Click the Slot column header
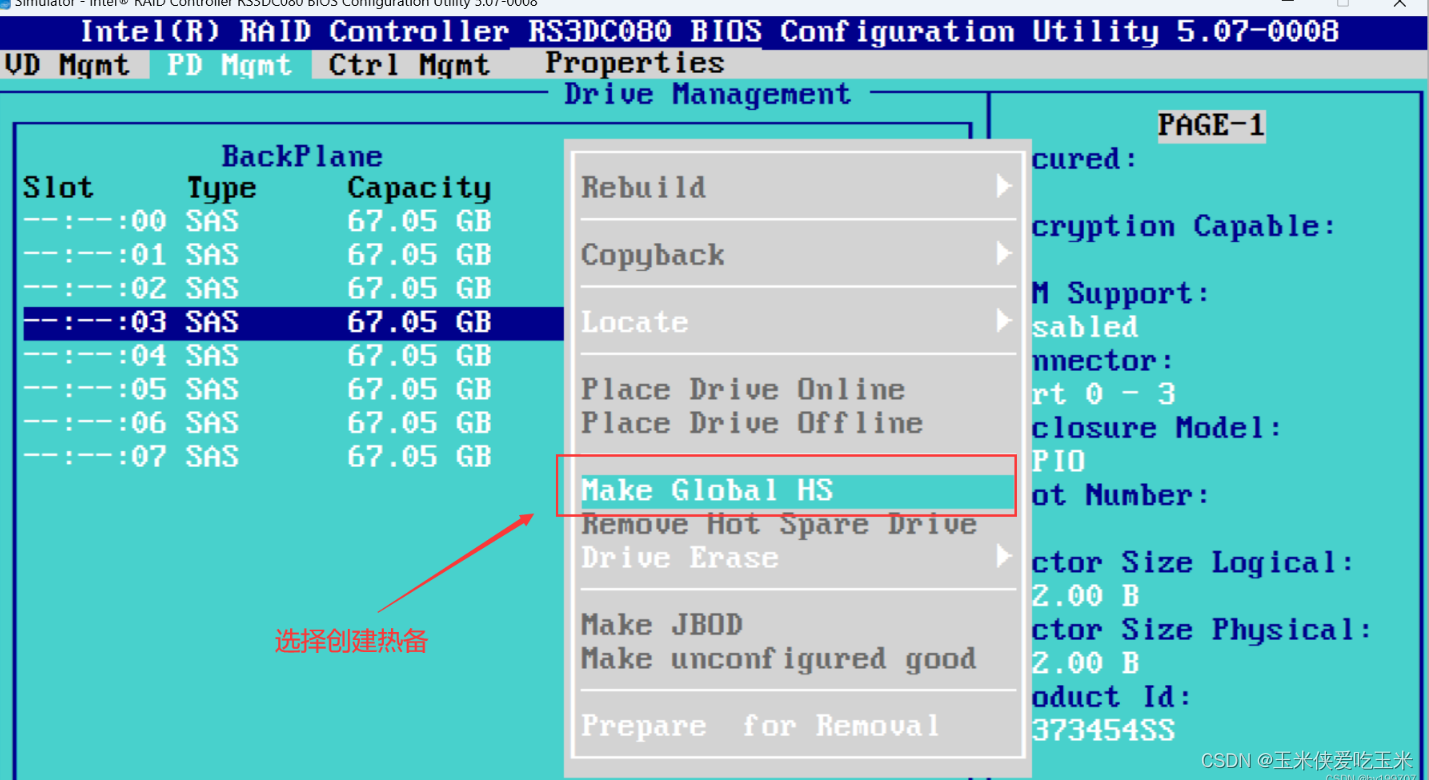1429x780 pixels. 58,187
